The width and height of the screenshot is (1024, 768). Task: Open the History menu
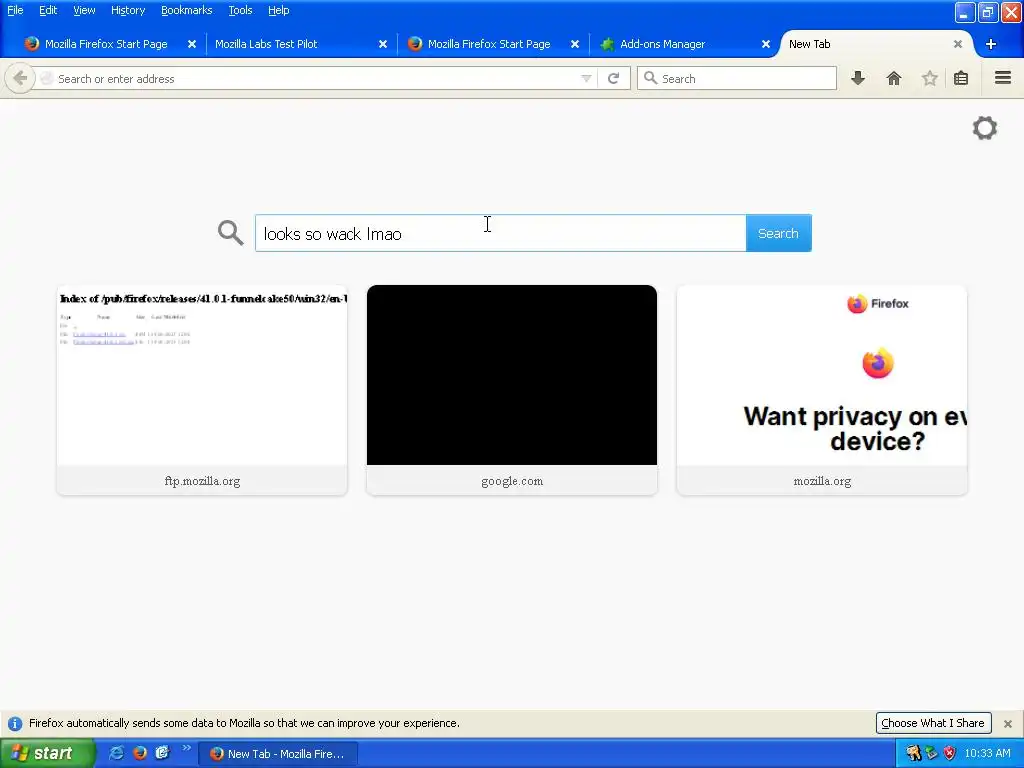click(x=128, y=10)
